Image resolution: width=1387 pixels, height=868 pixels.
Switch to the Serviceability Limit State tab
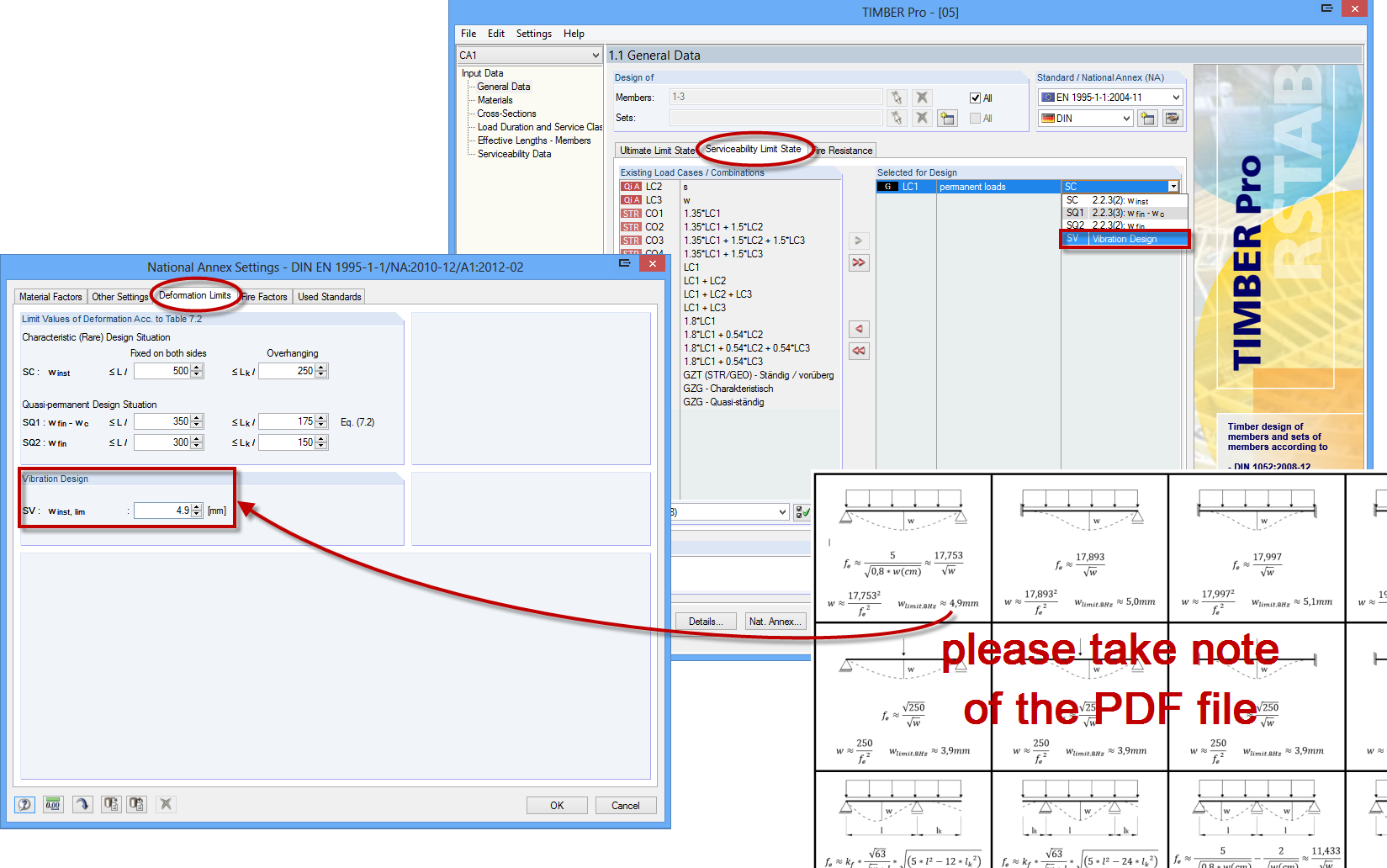click(754, 149)
